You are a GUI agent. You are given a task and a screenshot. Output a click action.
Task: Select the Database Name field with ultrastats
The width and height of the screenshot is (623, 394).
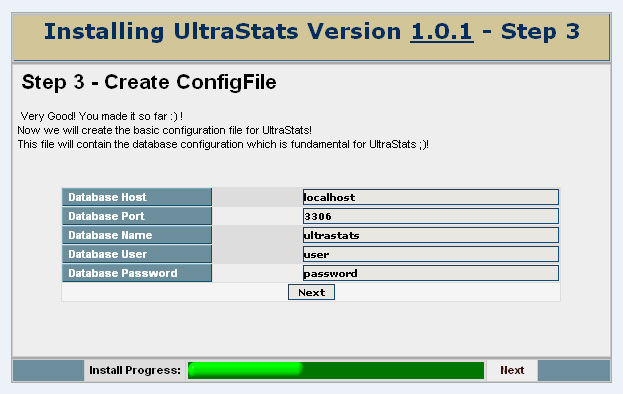(431, 235)
